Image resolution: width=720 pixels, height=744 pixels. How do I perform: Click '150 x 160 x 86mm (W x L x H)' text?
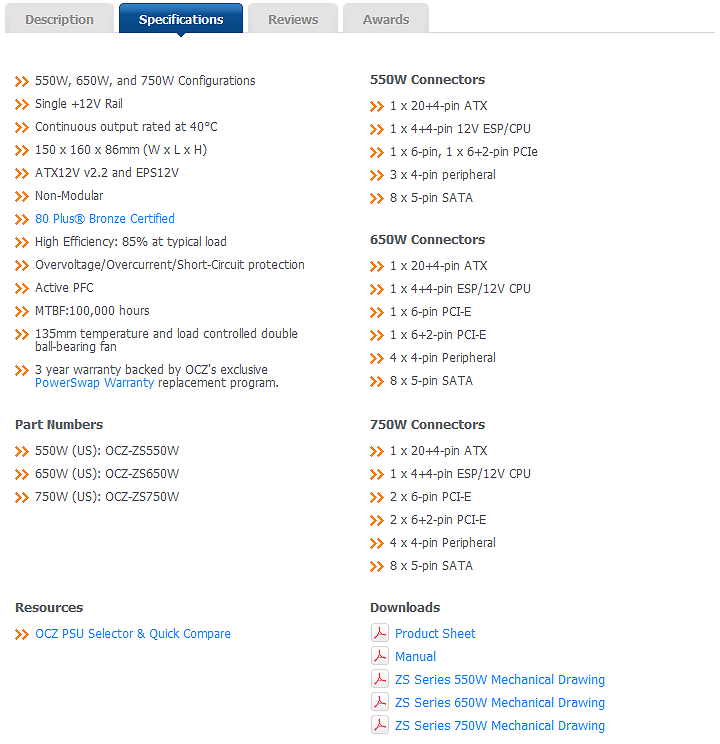pyautogui.click(x=121, y=150)
